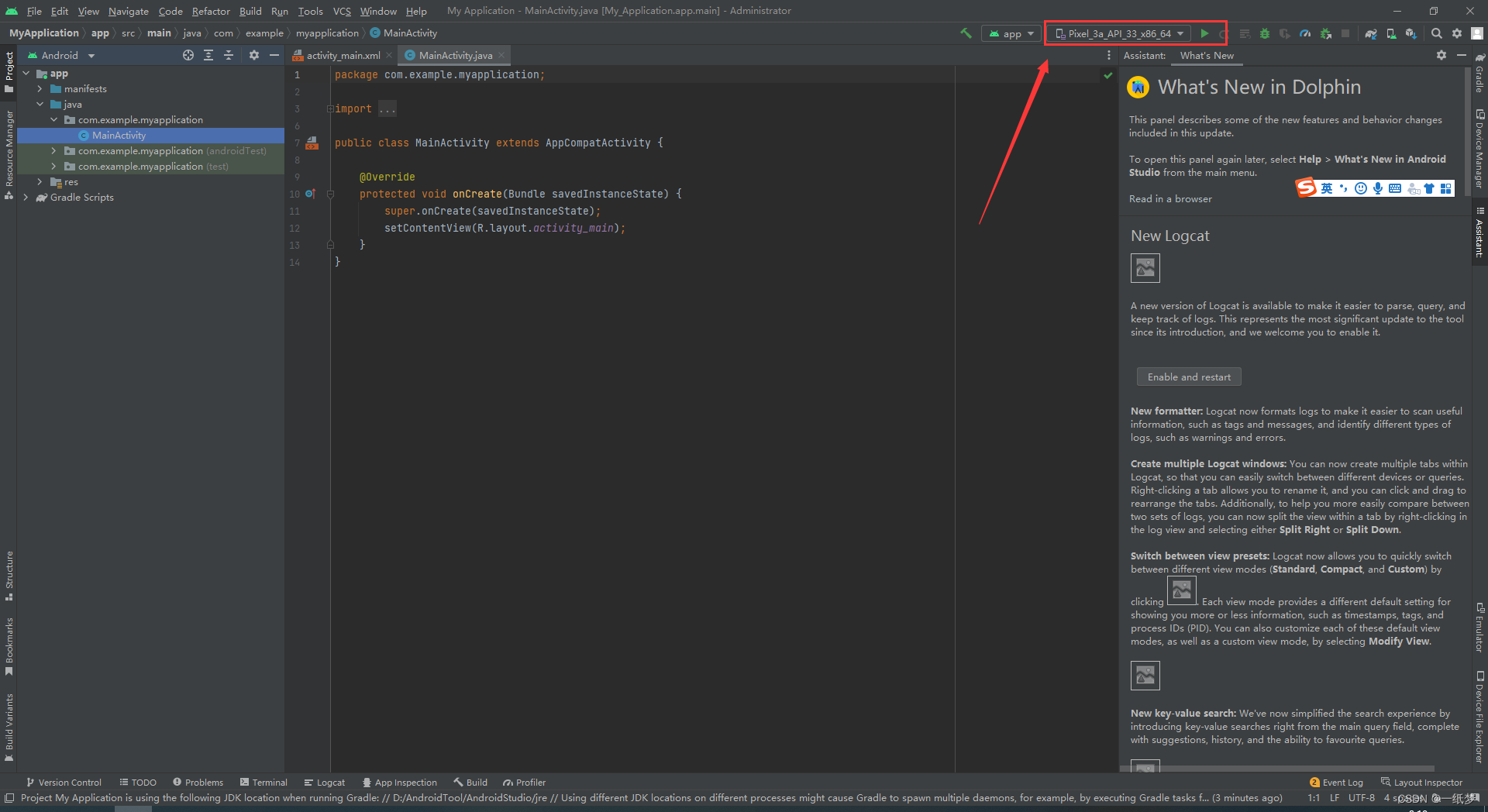Screen dimensions: 1488x812
Task: Click the myapplication breadcrumb in navigation bar
Action: click(327, 33)
